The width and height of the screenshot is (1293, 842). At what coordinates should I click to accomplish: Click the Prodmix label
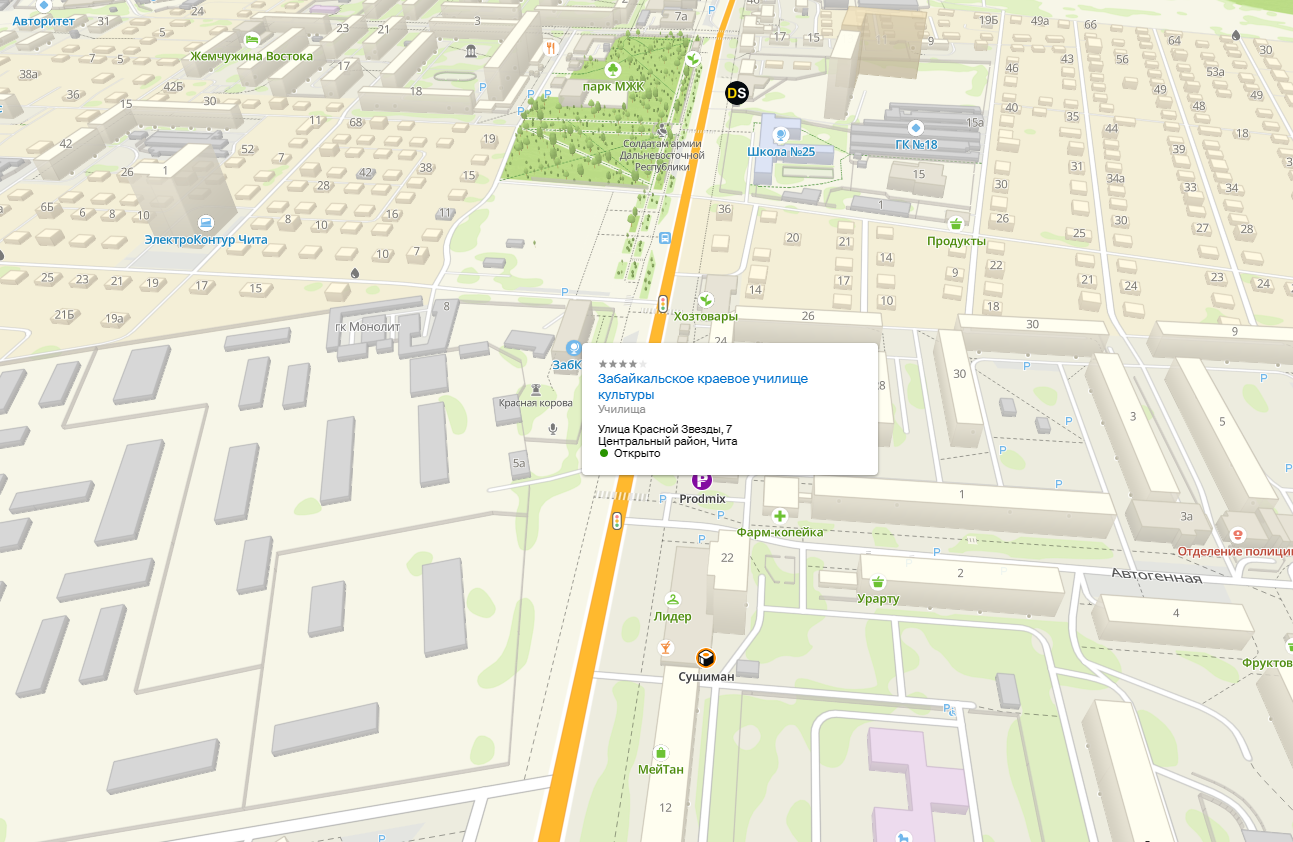pos(702,499)
